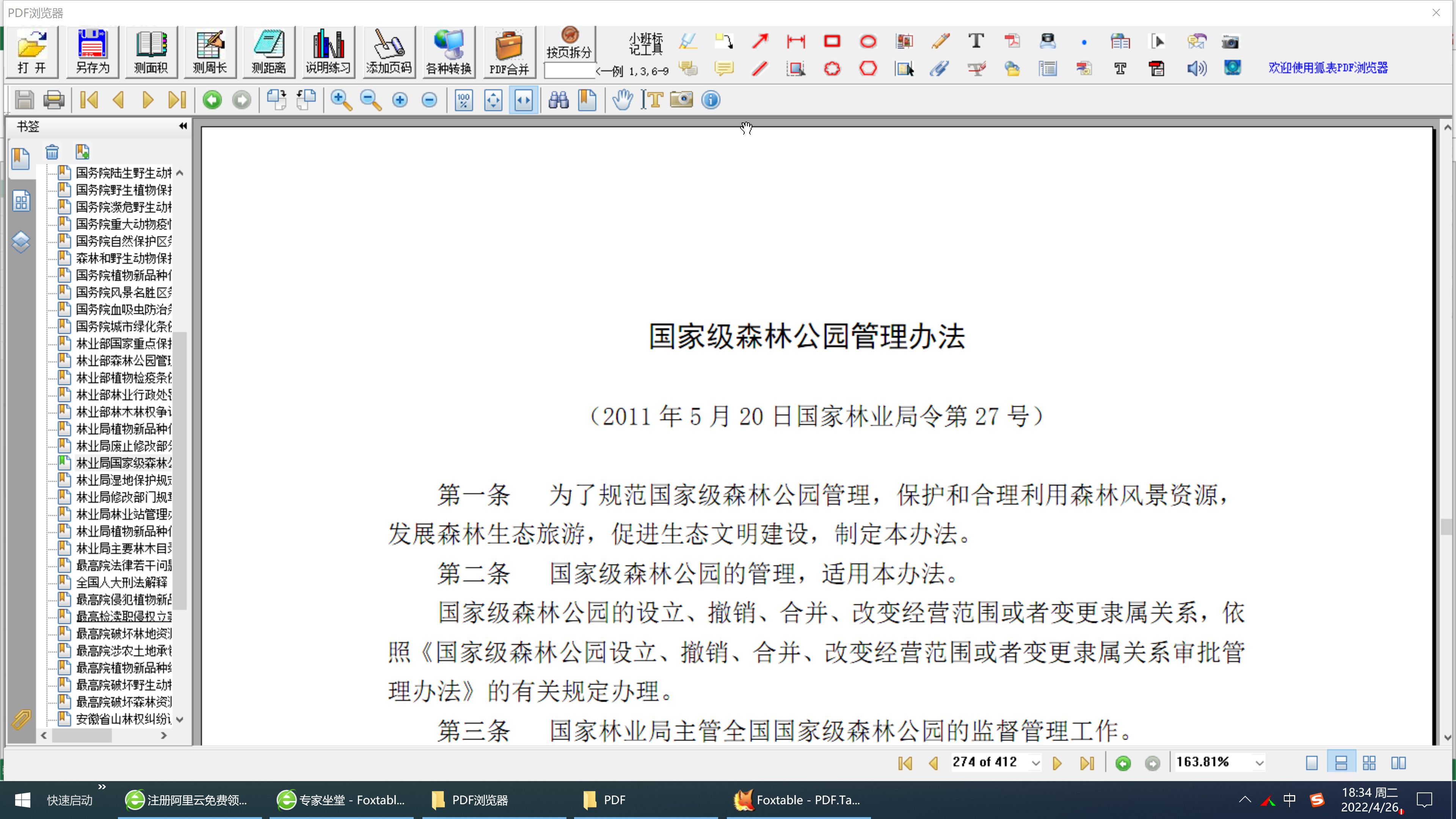Screen dimensions: 1456x819
Task: Select the red arrow annotation tool
Action: pyautogui.click(x=760, y=41)
